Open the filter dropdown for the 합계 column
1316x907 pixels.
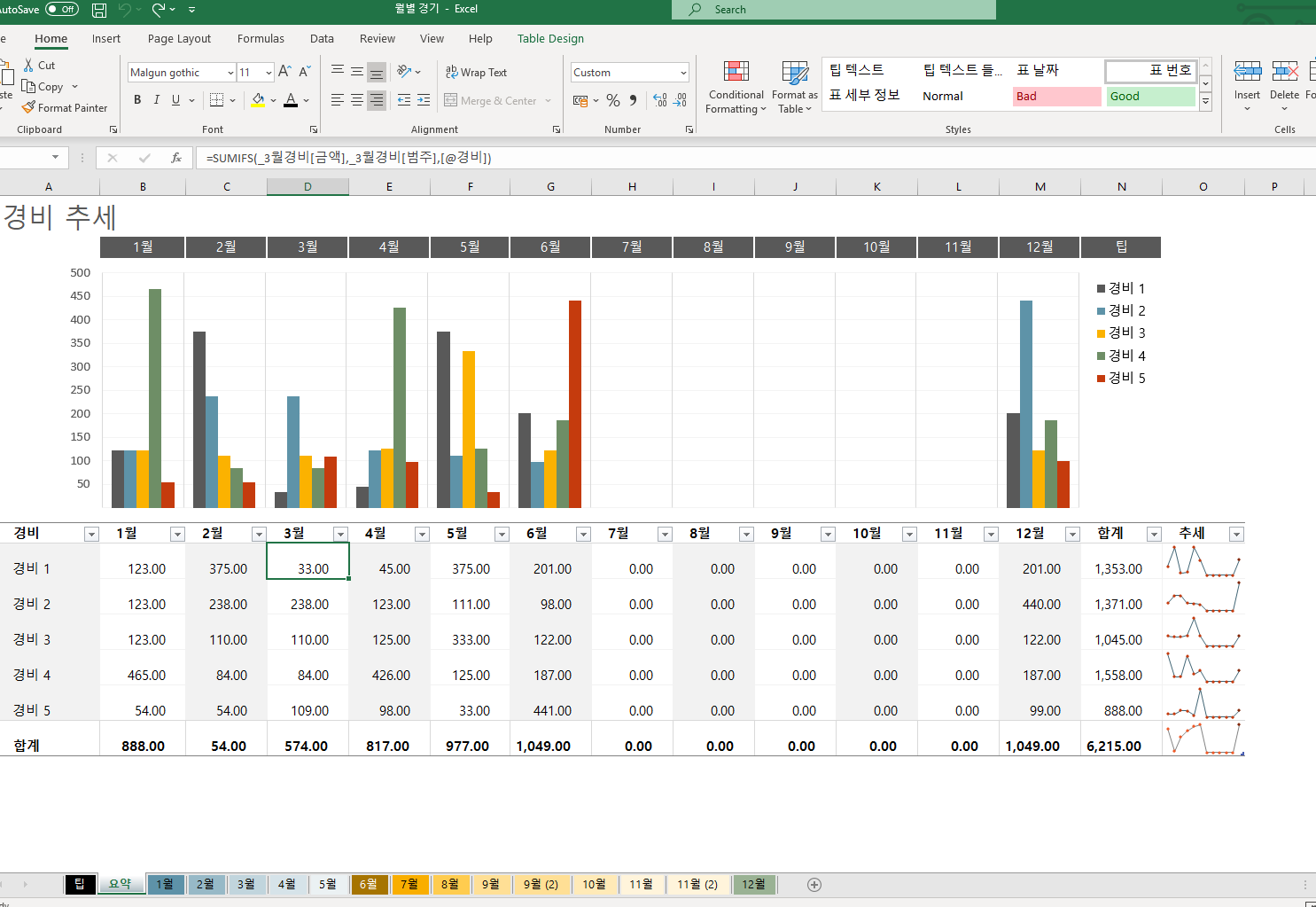[1154, 534]
